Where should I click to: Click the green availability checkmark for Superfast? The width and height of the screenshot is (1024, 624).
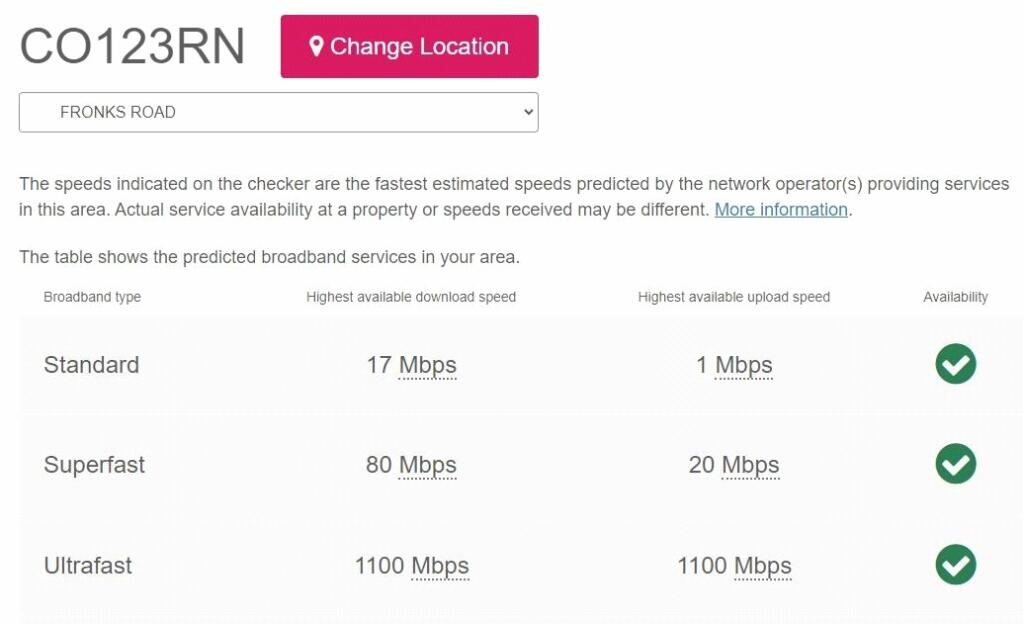955,464
